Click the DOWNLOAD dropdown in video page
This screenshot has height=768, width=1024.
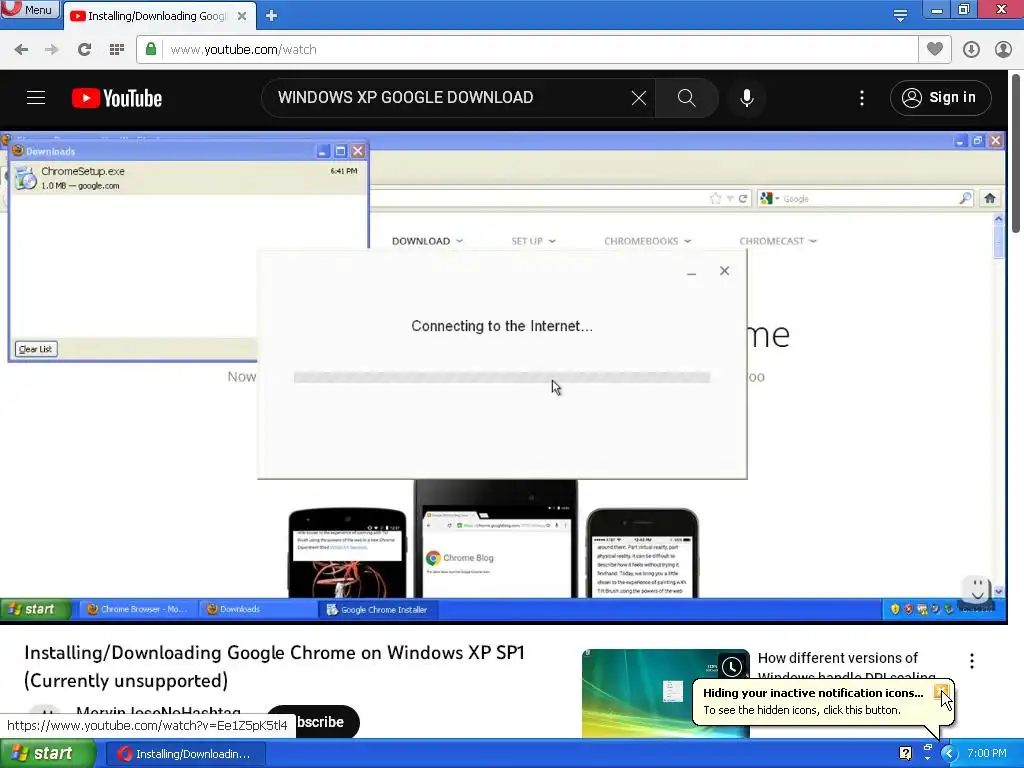427,241
